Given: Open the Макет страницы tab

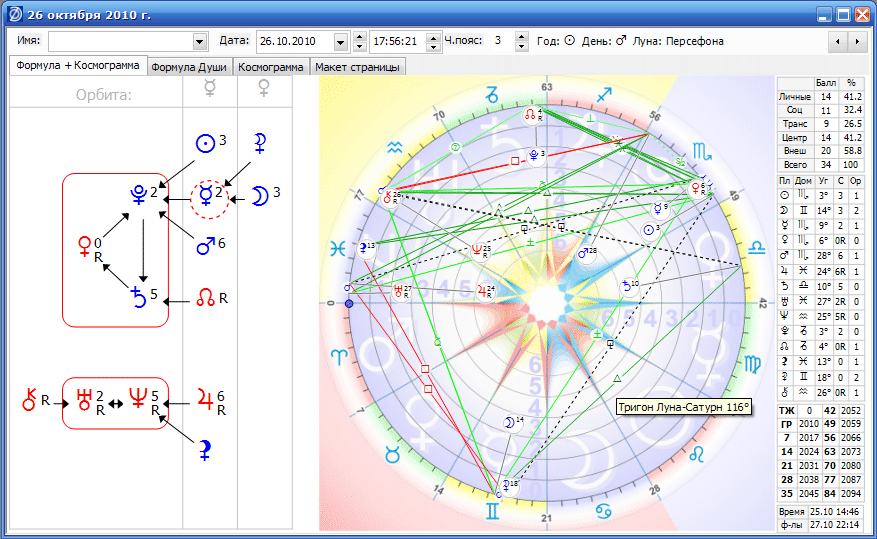Looking at the screenshot, I should [x=357, y=67].
